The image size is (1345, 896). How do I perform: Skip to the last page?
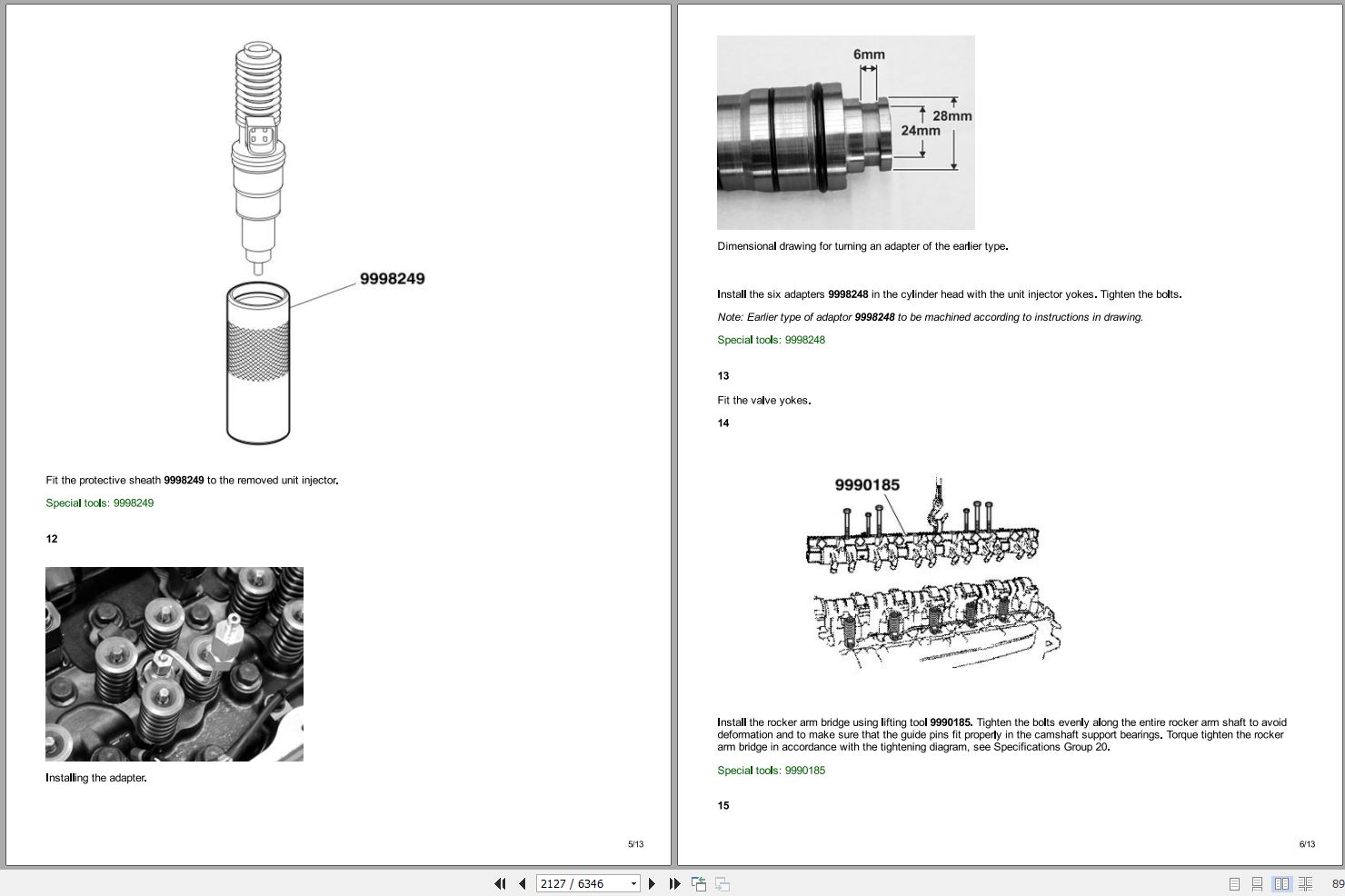click(673, 883)
